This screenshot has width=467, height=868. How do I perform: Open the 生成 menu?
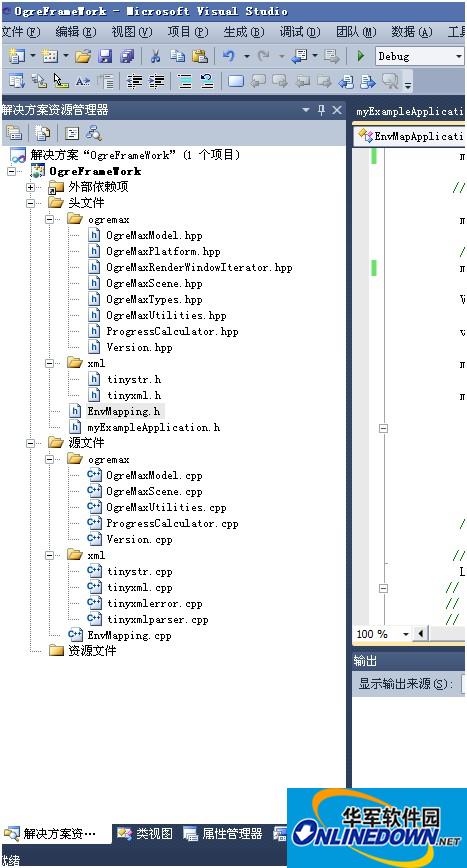[x=244, y=32]
